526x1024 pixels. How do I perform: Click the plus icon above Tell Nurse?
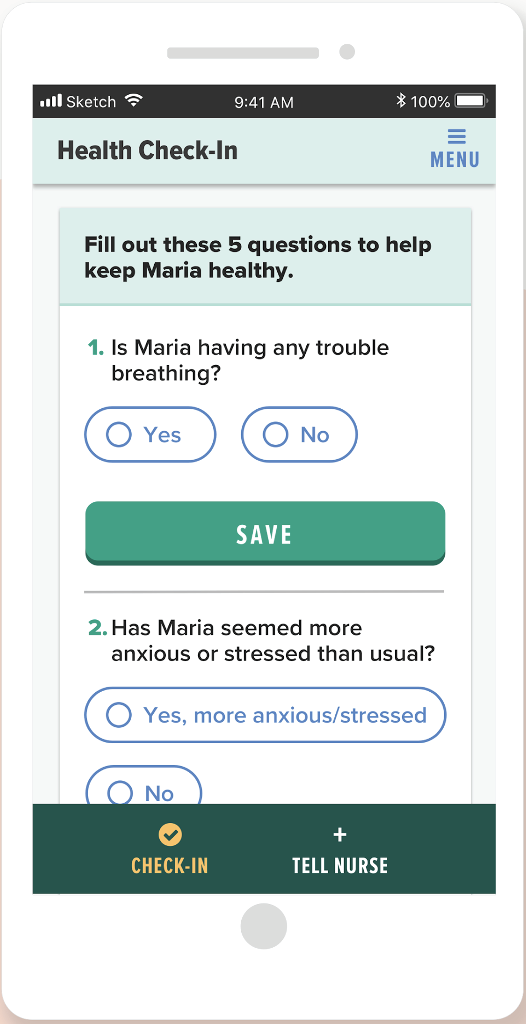pyautogui.click(x=340, y=834)
